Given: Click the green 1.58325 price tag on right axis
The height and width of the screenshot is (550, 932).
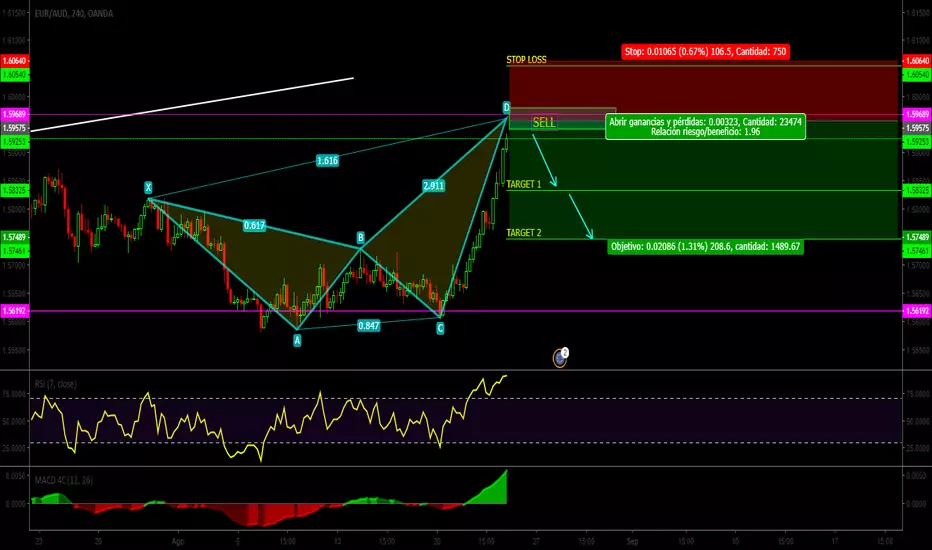Looking at the screenshot, I should 917,190.
